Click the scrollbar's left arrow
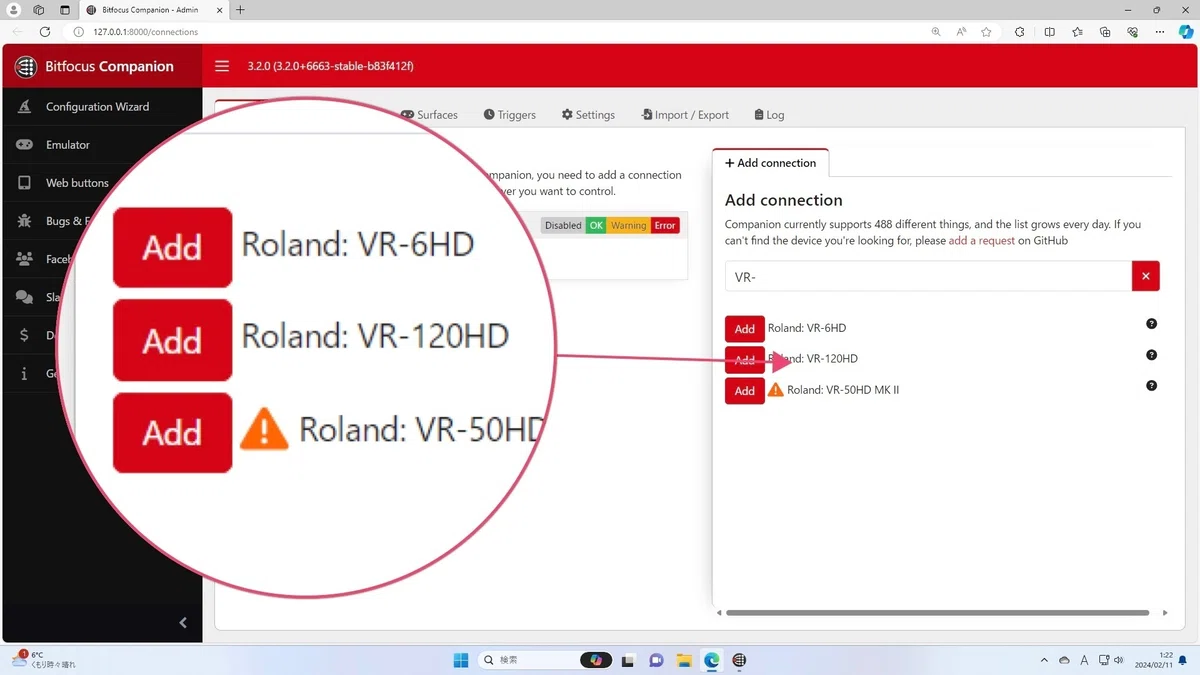This screenshot has height=675, width=1200. (719, 613)
